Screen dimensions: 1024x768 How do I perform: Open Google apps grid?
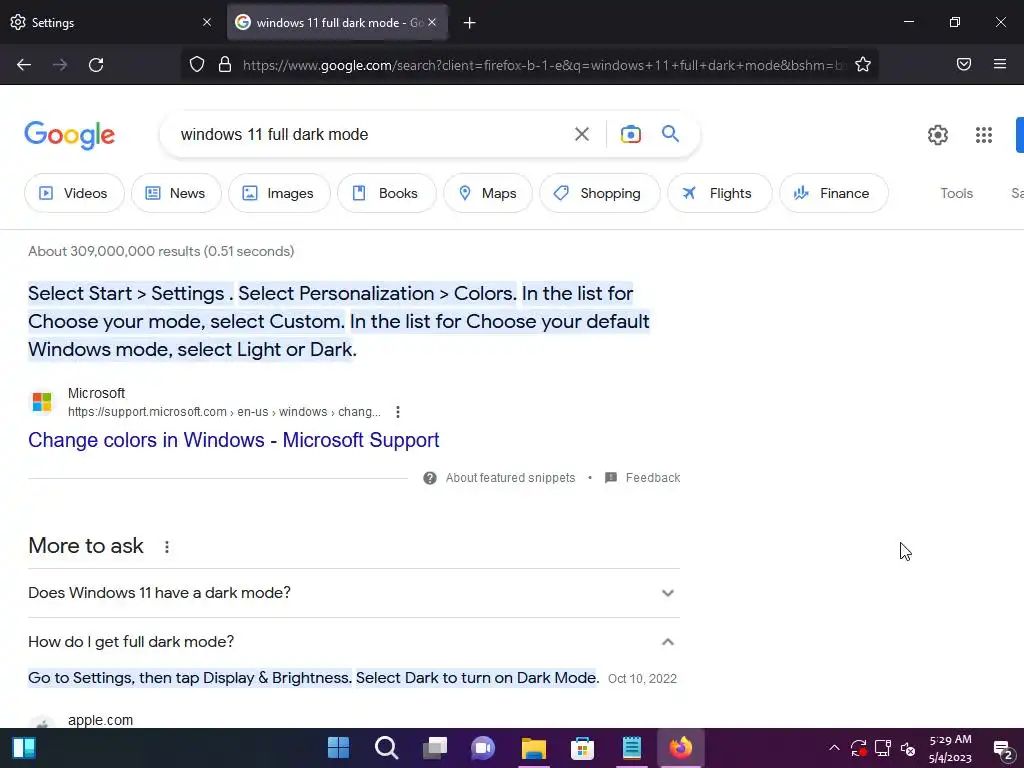(x=984, y=135)
